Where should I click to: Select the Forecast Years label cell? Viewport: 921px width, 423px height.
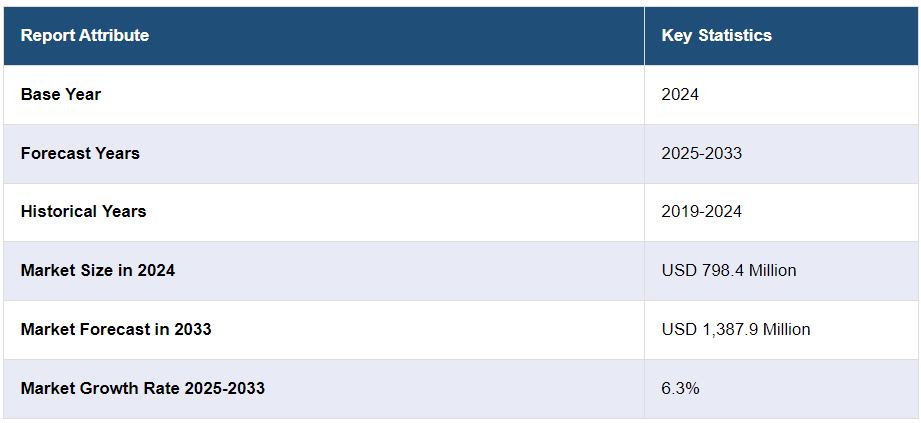tap(80, 153)
